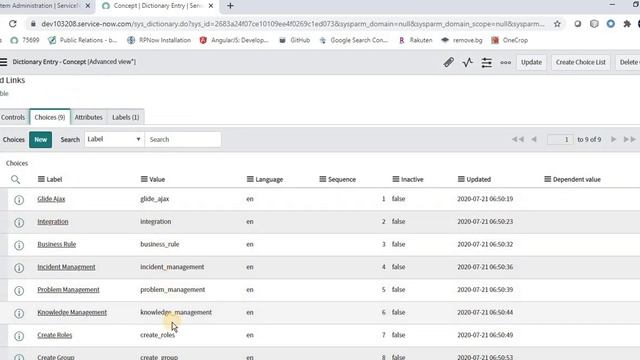Click the Update button
This screenshot has width=640, height=360.
coord(531,62)
